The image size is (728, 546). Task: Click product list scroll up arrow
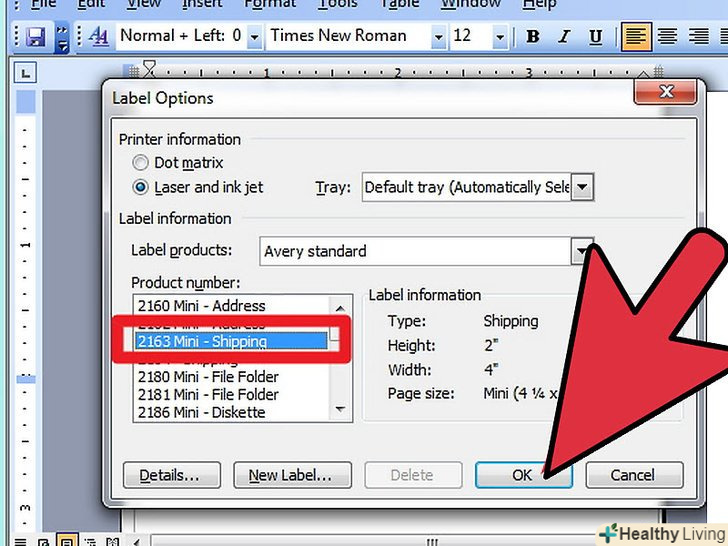click(x=340, y=308)
